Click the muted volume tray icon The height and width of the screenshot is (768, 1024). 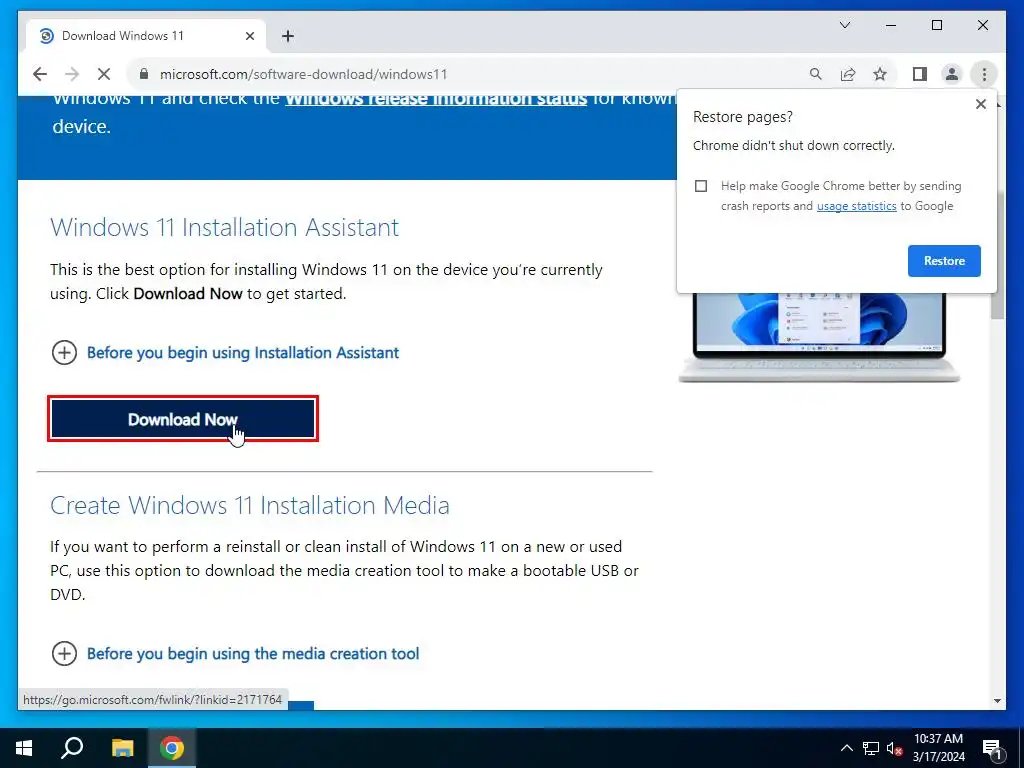pyautogui.click(x=894, y=748)
